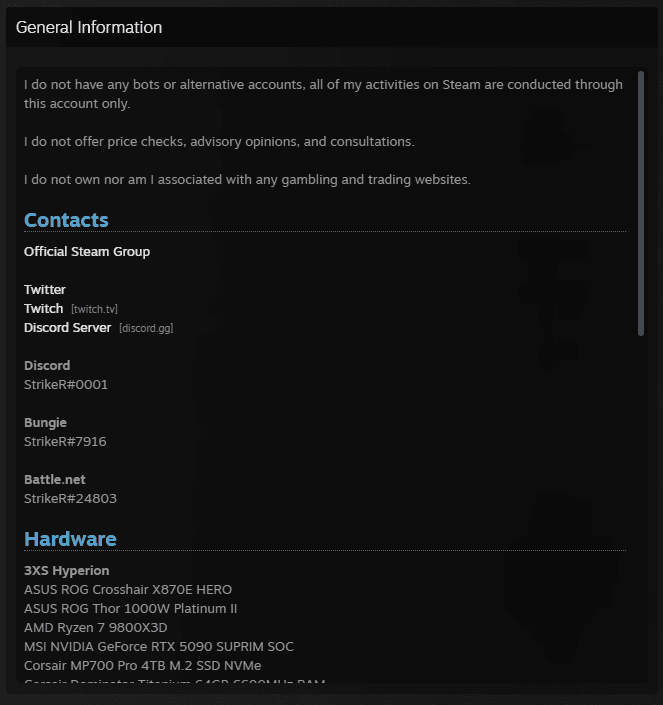The image size is (663, 705).
Task: Click the scrollbar track below the thumb
Action: (x=642, y=500)
